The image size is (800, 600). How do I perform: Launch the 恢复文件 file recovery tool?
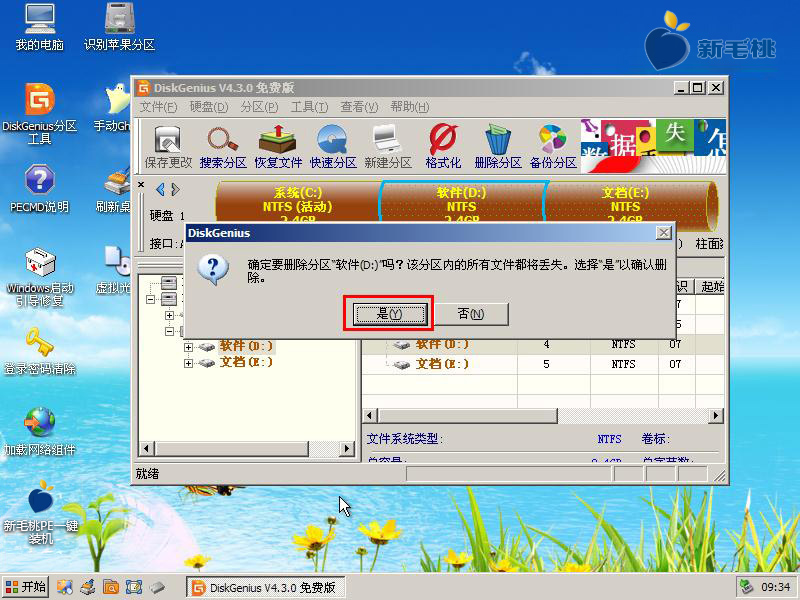(x=278, y=146)
